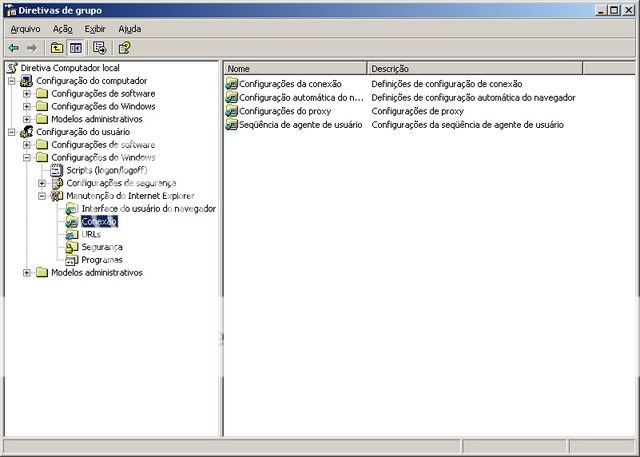Click the Configuração automática list item icon
The image size is (640, 457).
tap(231, 98)
